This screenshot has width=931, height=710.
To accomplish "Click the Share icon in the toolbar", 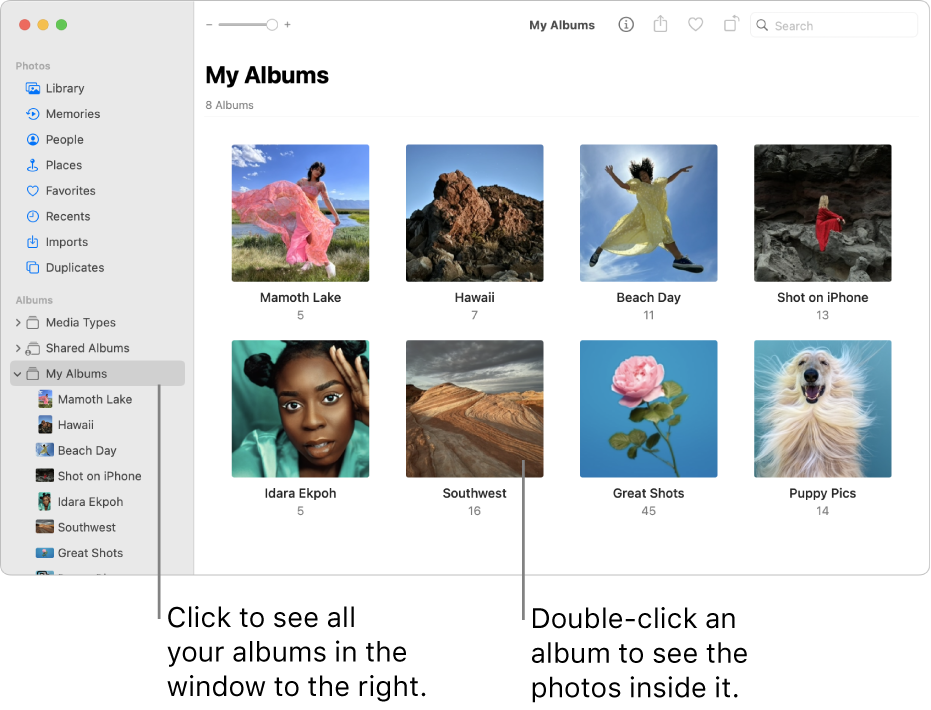I will [660, 25].
